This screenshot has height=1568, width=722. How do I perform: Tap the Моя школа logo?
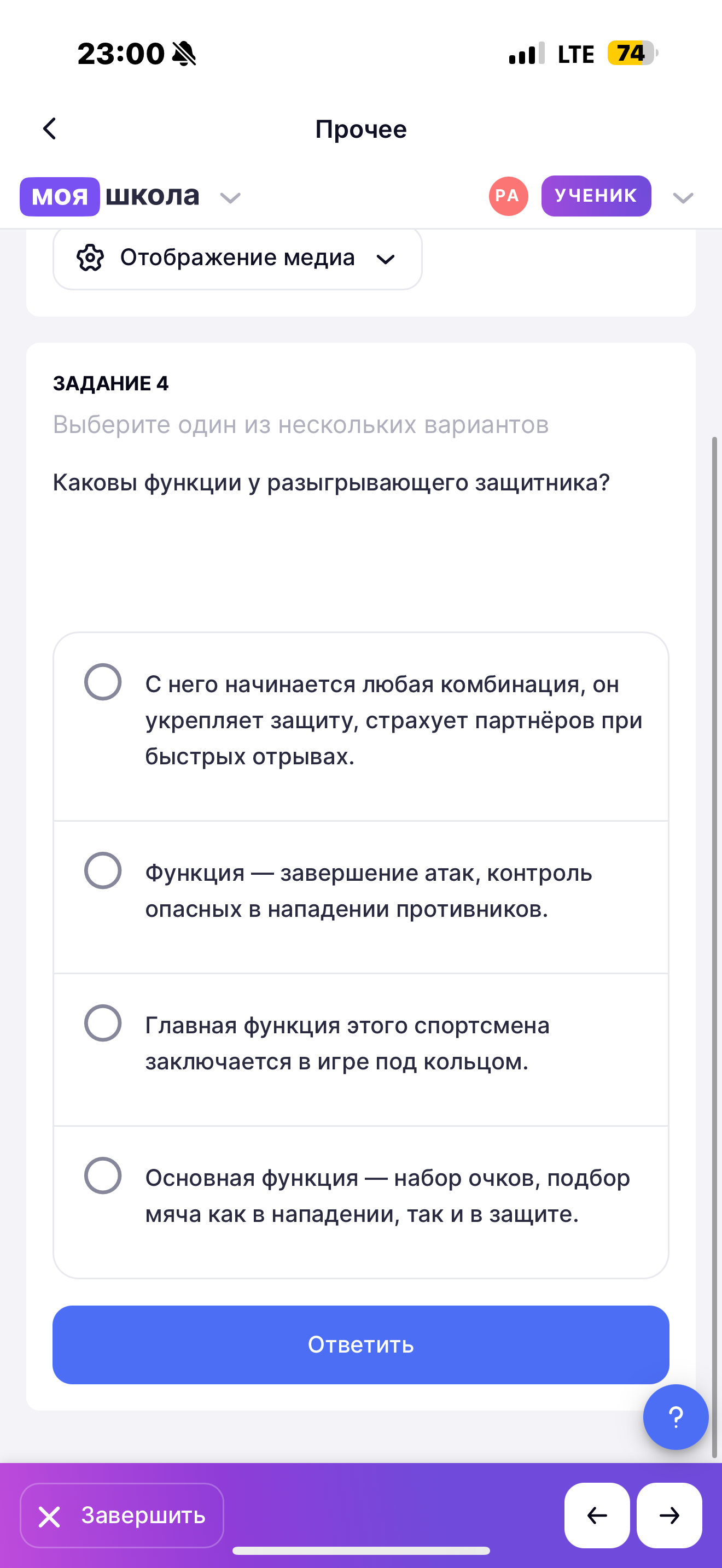[x=109, y=197]
